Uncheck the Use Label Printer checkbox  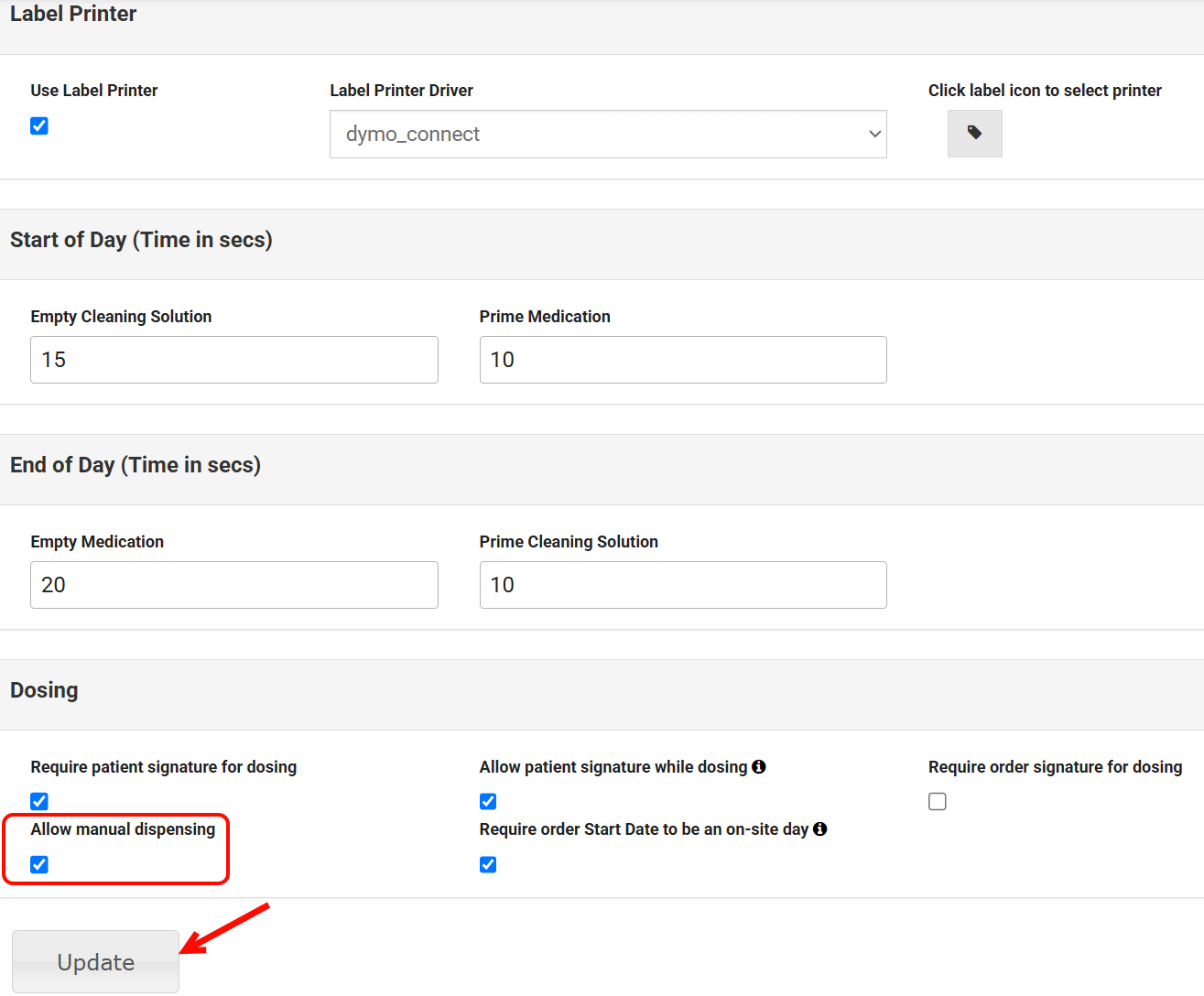click(x=39, y=126)
